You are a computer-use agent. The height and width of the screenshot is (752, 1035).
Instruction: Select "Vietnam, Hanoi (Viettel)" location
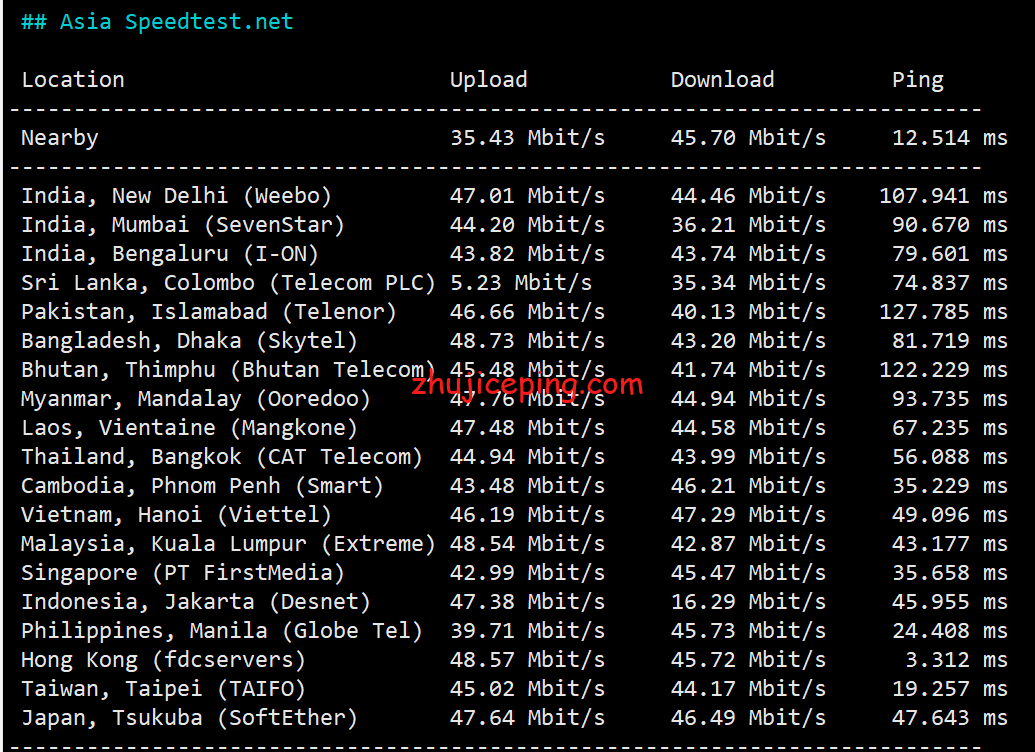pyautogui.click(x=176, y=516)
